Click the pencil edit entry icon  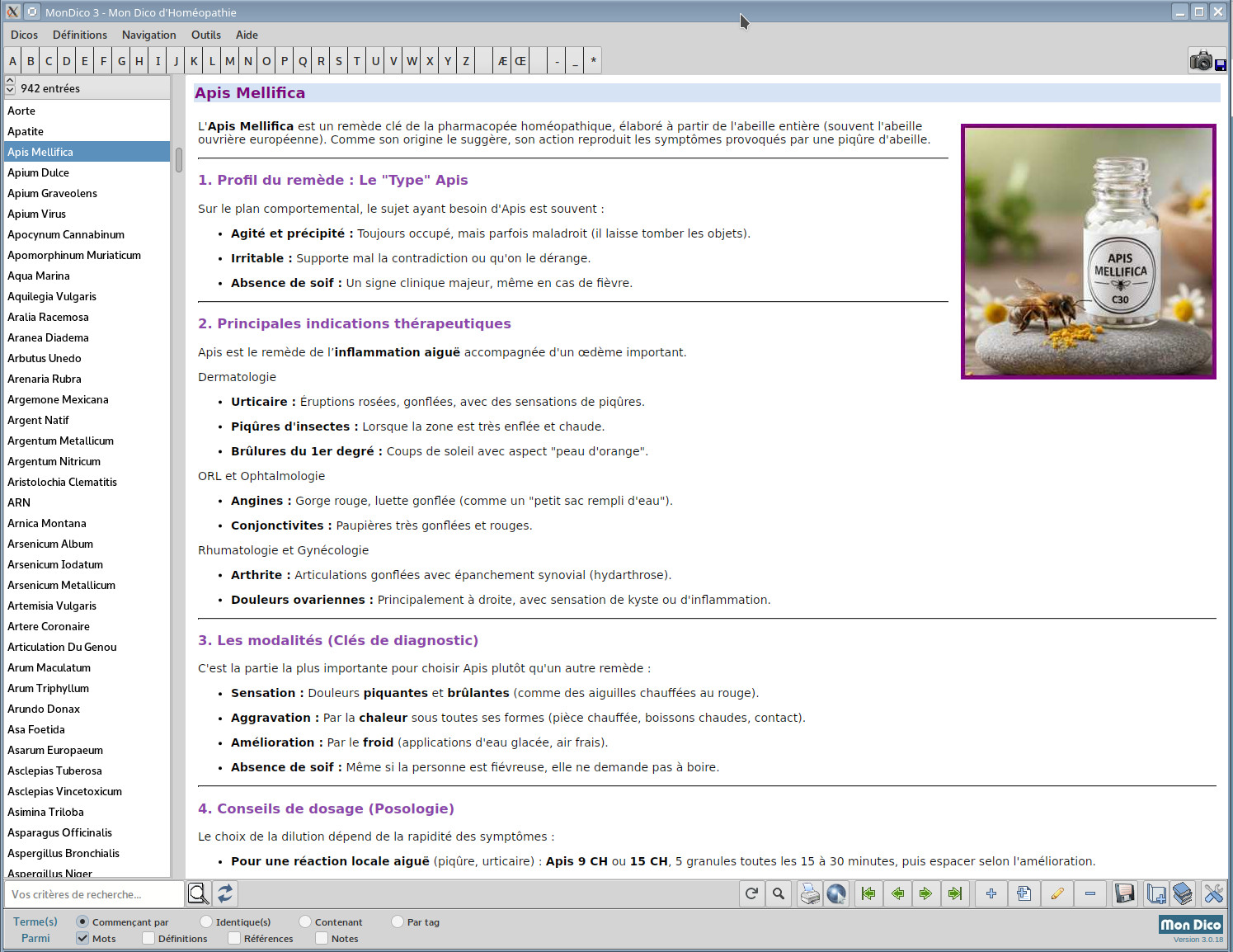[1057, 893]
